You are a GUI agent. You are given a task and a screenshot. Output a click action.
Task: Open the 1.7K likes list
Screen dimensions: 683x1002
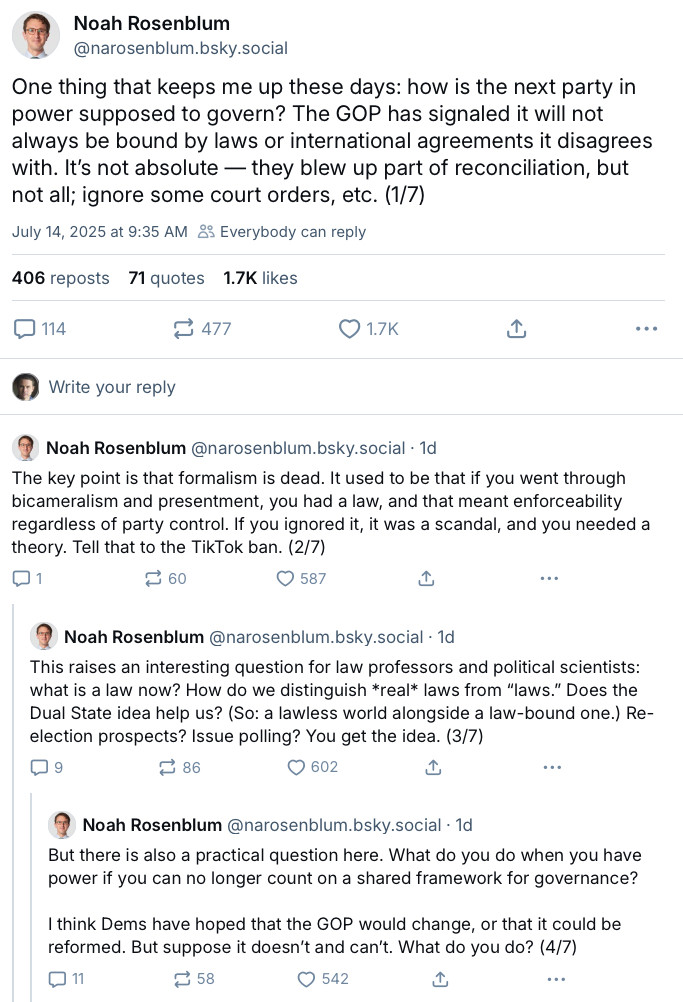260,278
